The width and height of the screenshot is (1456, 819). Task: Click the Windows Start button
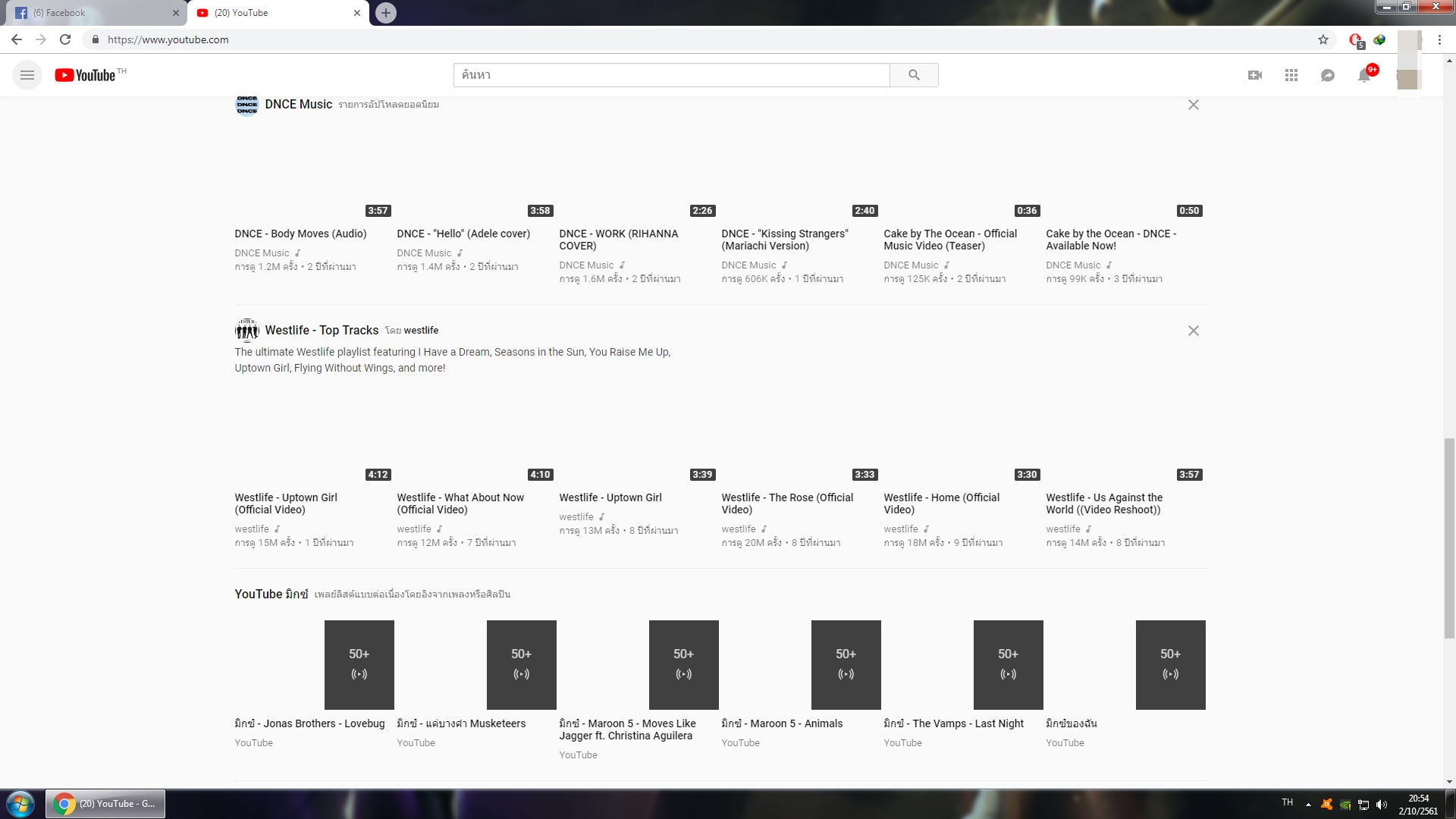click(20, 804)
